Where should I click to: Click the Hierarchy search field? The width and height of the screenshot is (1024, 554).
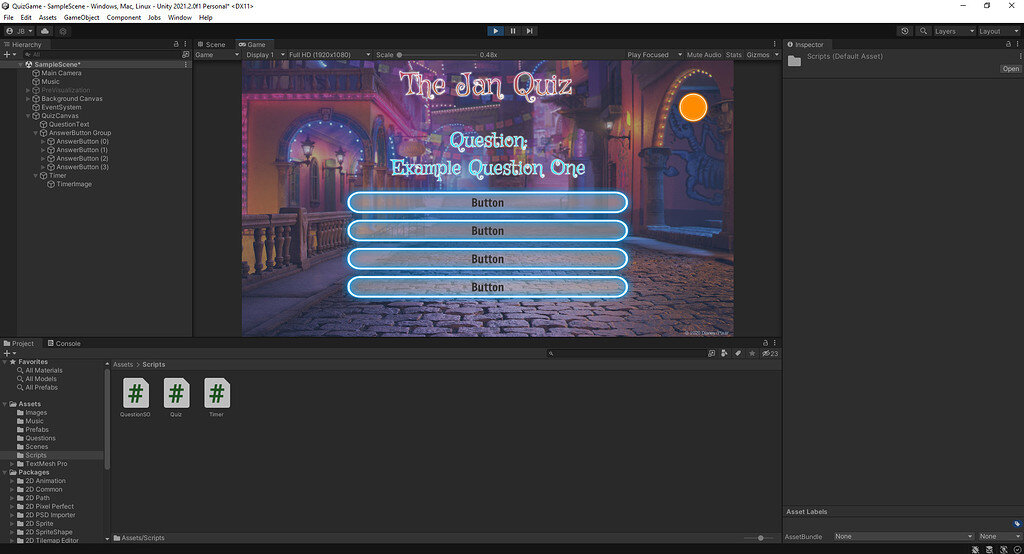(x=101, y=54)
